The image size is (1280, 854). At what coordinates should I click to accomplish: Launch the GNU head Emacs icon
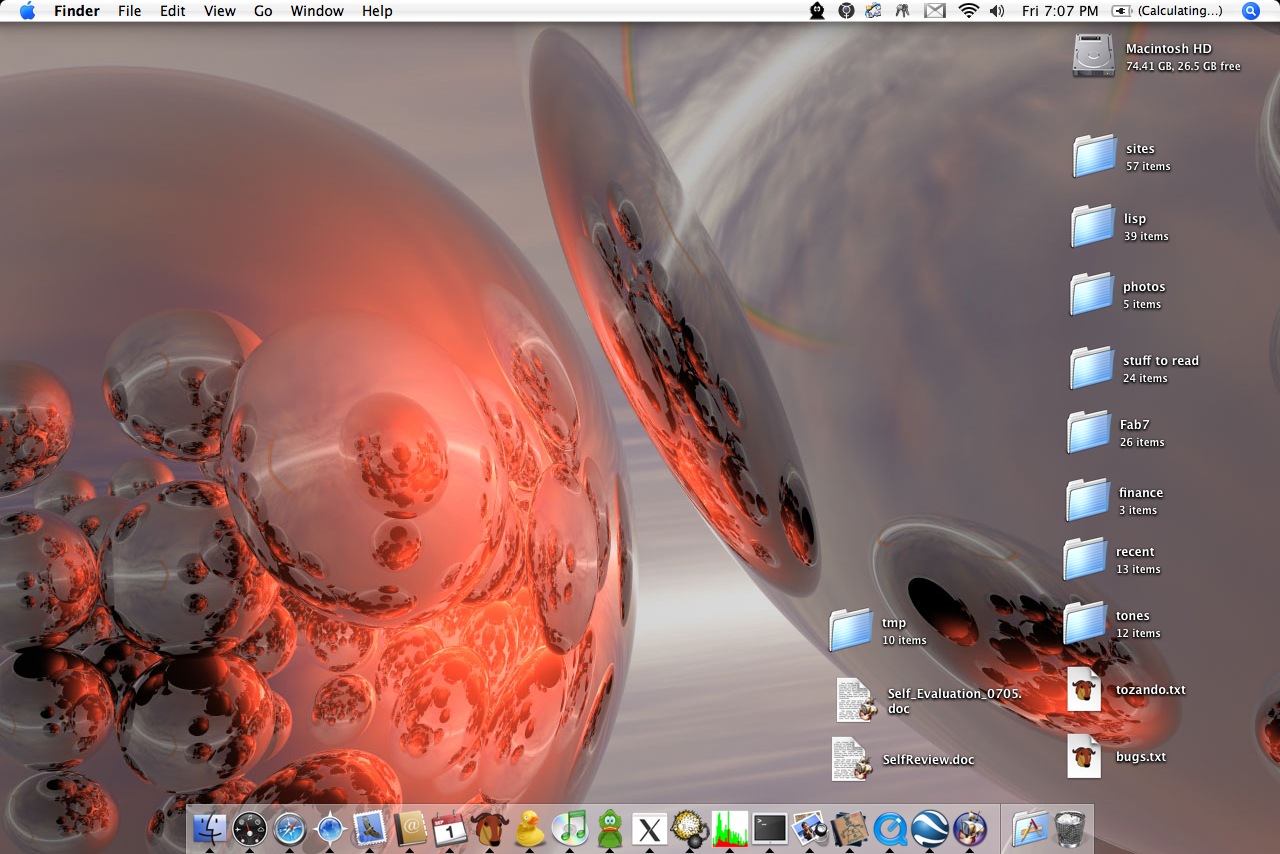click(x=490, y=828)
